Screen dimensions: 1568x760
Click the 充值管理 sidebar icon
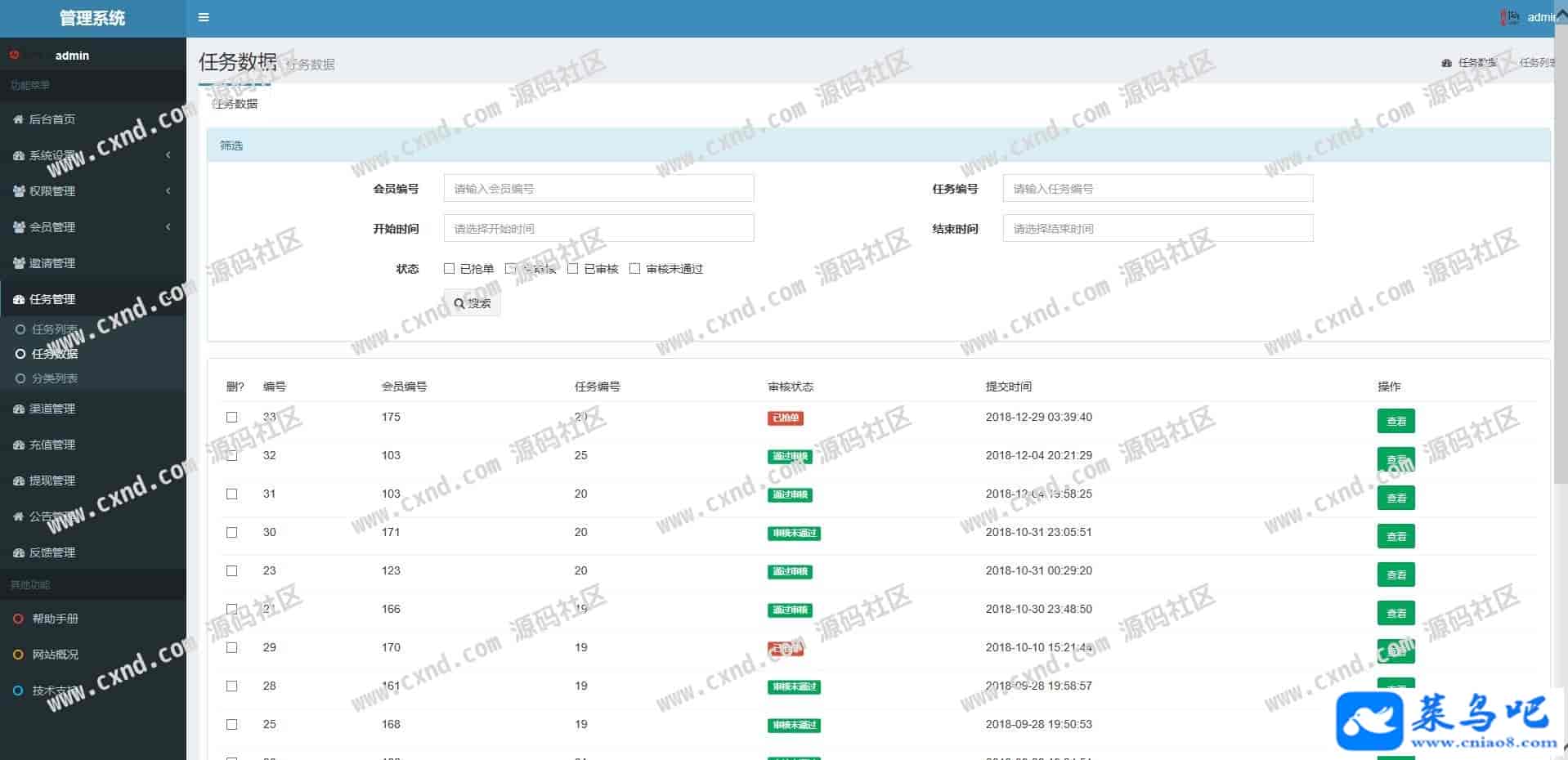tap(18, 445)
